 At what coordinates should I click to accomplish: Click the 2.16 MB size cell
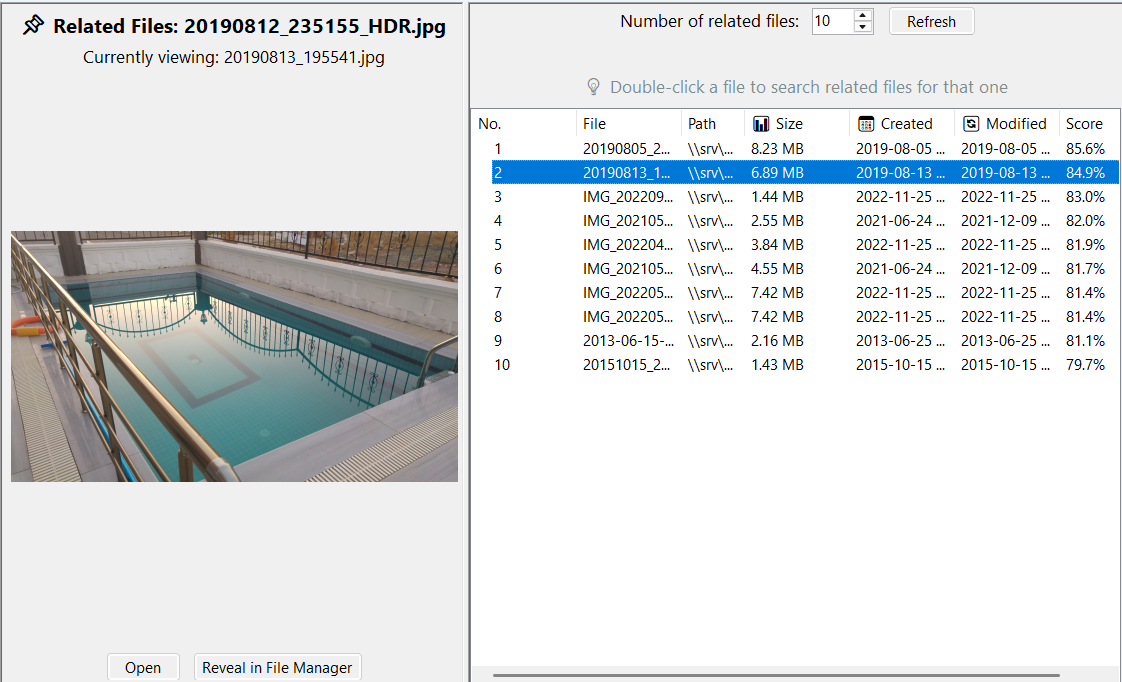pyautogui.click(x=777, y=341)
